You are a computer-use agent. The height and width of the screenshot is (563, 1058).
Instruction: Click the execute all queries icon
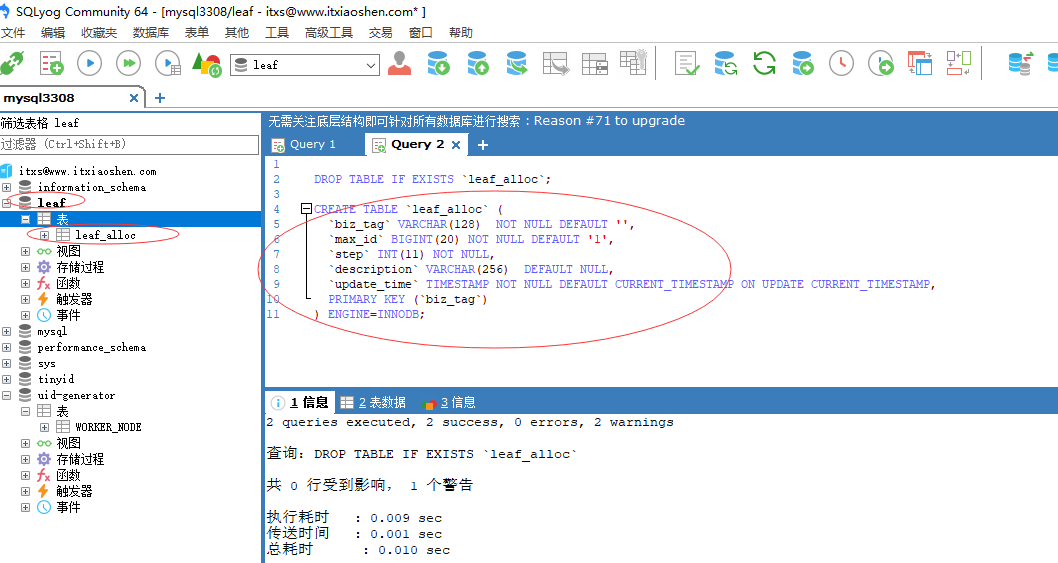pyautogui.click(x=128, y=63)
